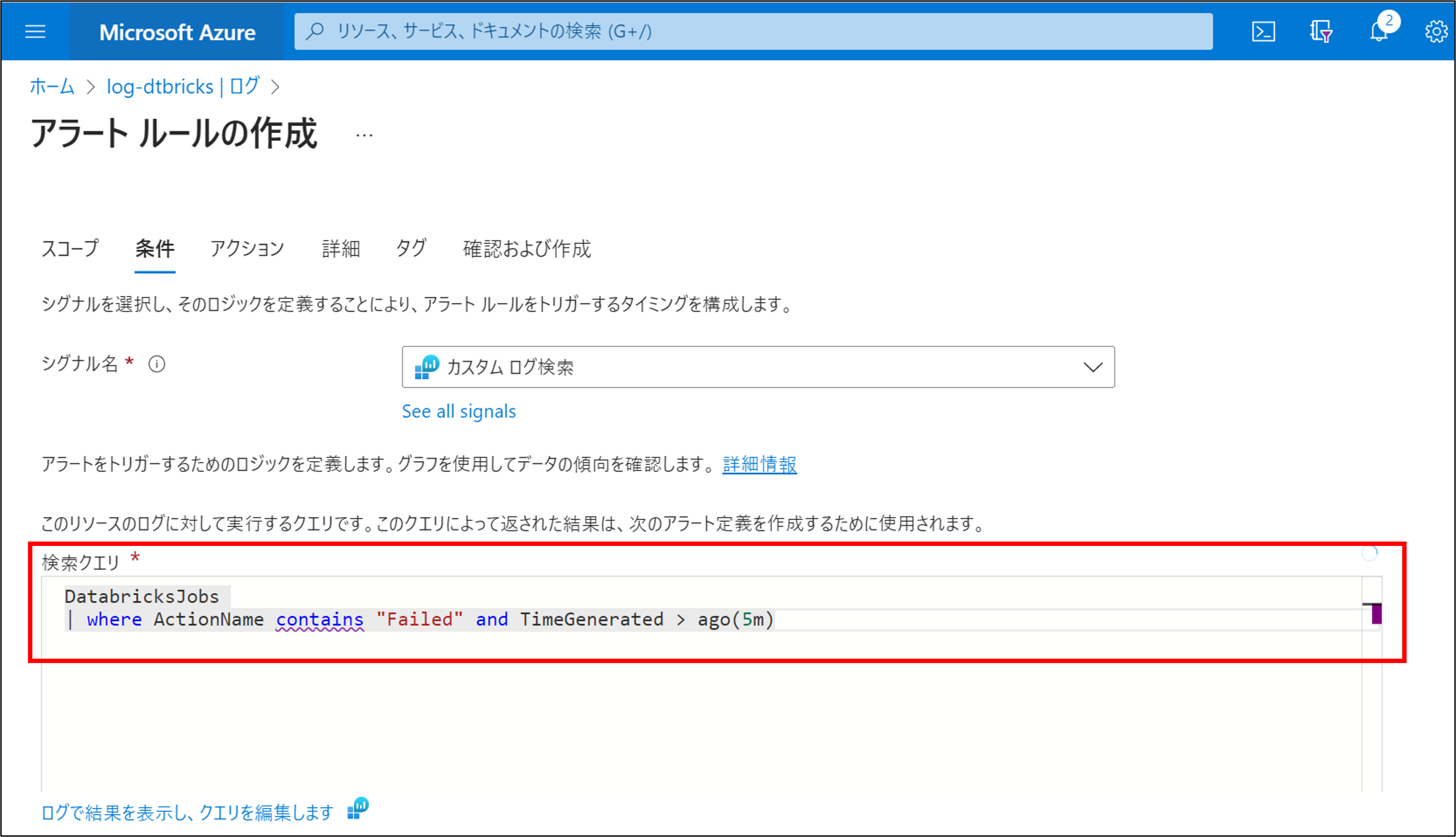This screenshot has height=837, width=1456.
Task: Open the hamburger portal menu
Action: [x=35, y=31]
